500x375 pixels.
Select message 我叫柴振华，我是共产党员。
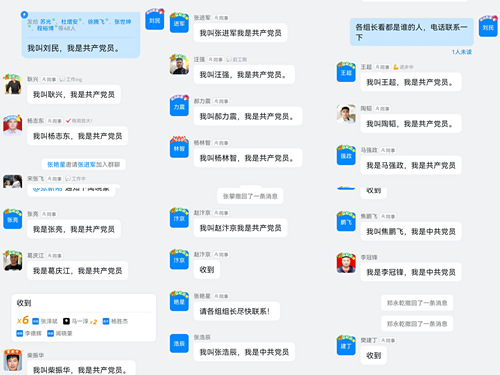coord(81,368)
